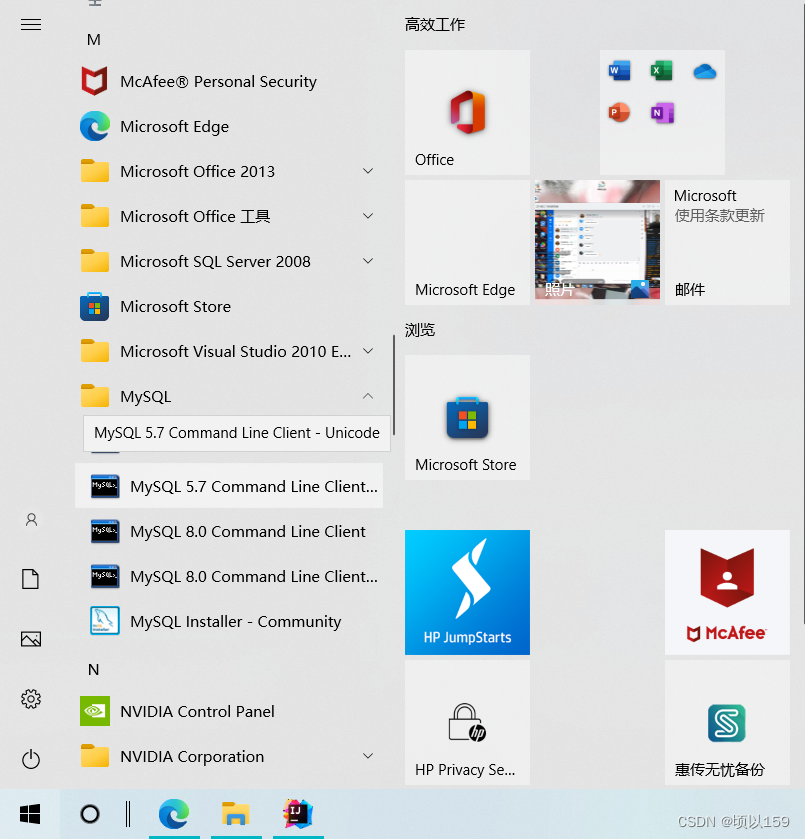The width and height of the screenshot is (805, 839).
Task: Open NVIDIA Control Panel
Action: (x=229, y=711)
